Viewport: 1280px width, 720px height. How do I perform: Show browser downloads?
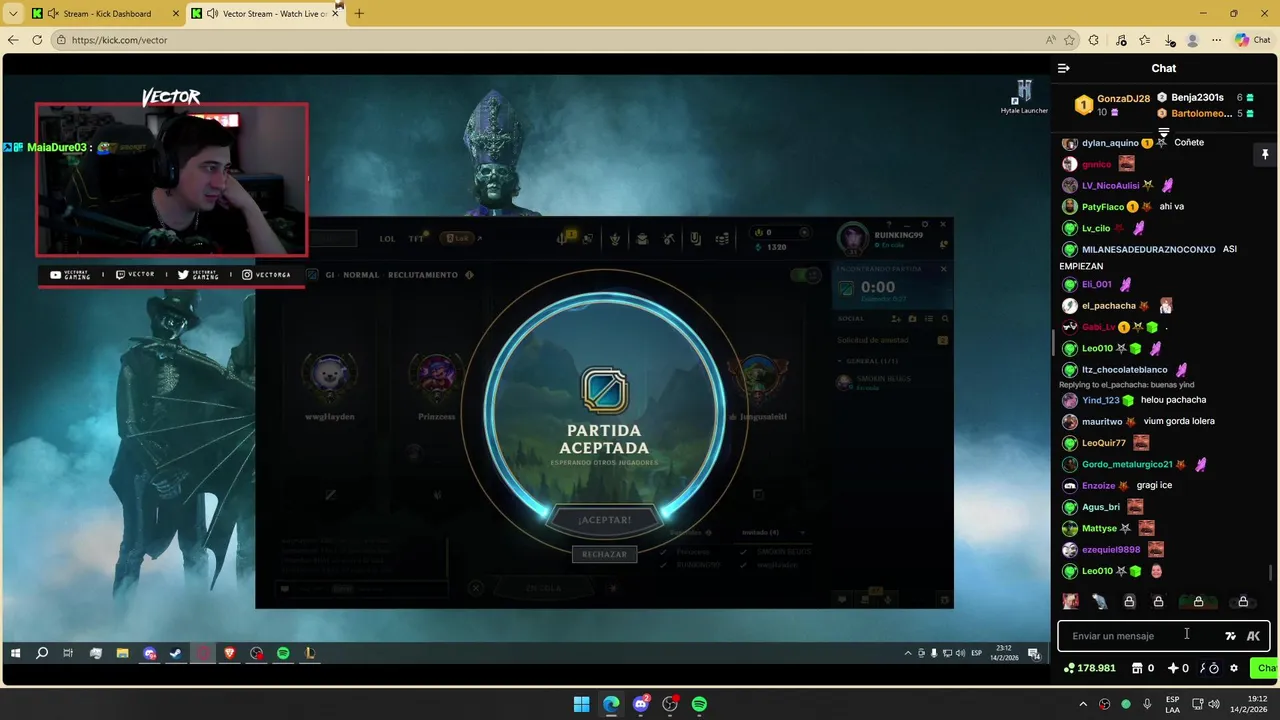tap(1170, 40)
